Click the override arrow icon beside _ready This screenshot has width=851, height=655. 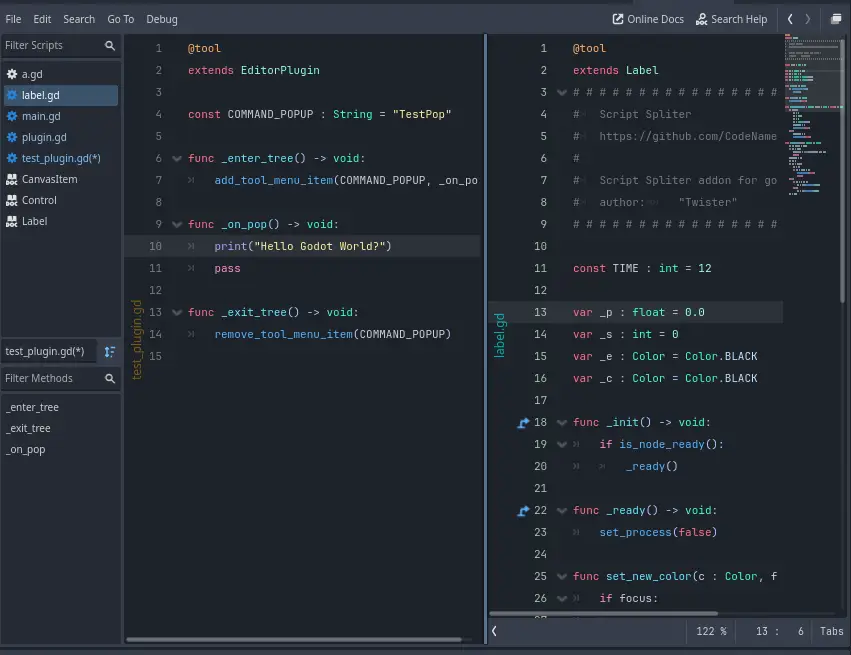click(523, 511)
